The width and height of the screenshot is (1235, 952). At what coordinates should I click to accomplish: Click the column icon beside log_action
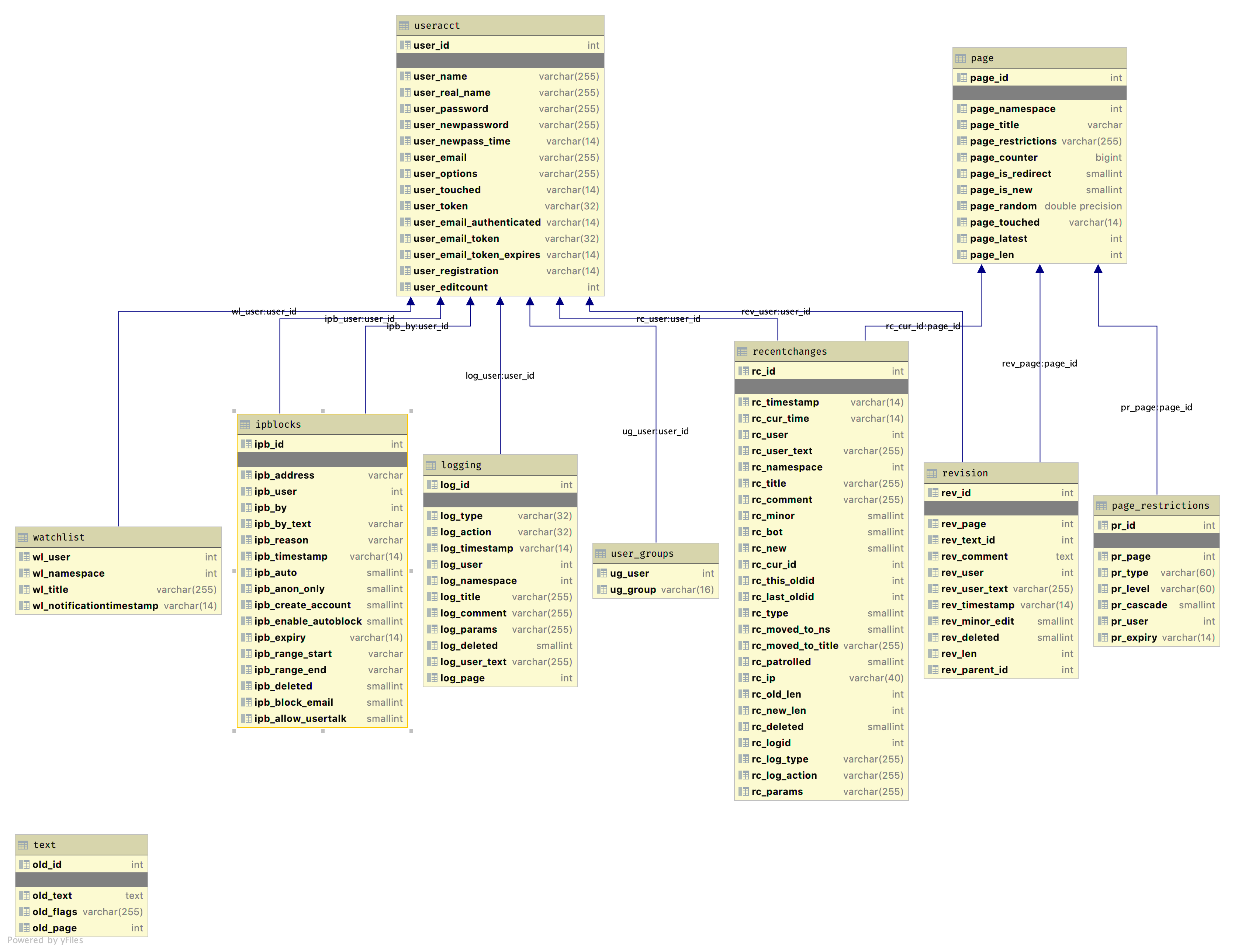tap(433, 532)
